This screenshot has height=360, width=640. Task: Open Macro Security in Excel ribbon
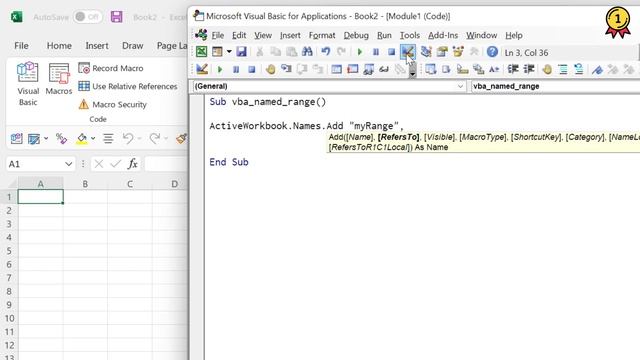point(112,104)
